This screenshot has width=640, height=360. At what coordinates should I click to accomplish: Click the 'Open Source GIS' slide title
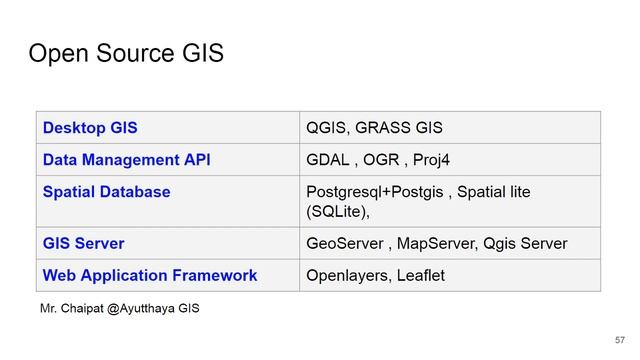(126, 53)
